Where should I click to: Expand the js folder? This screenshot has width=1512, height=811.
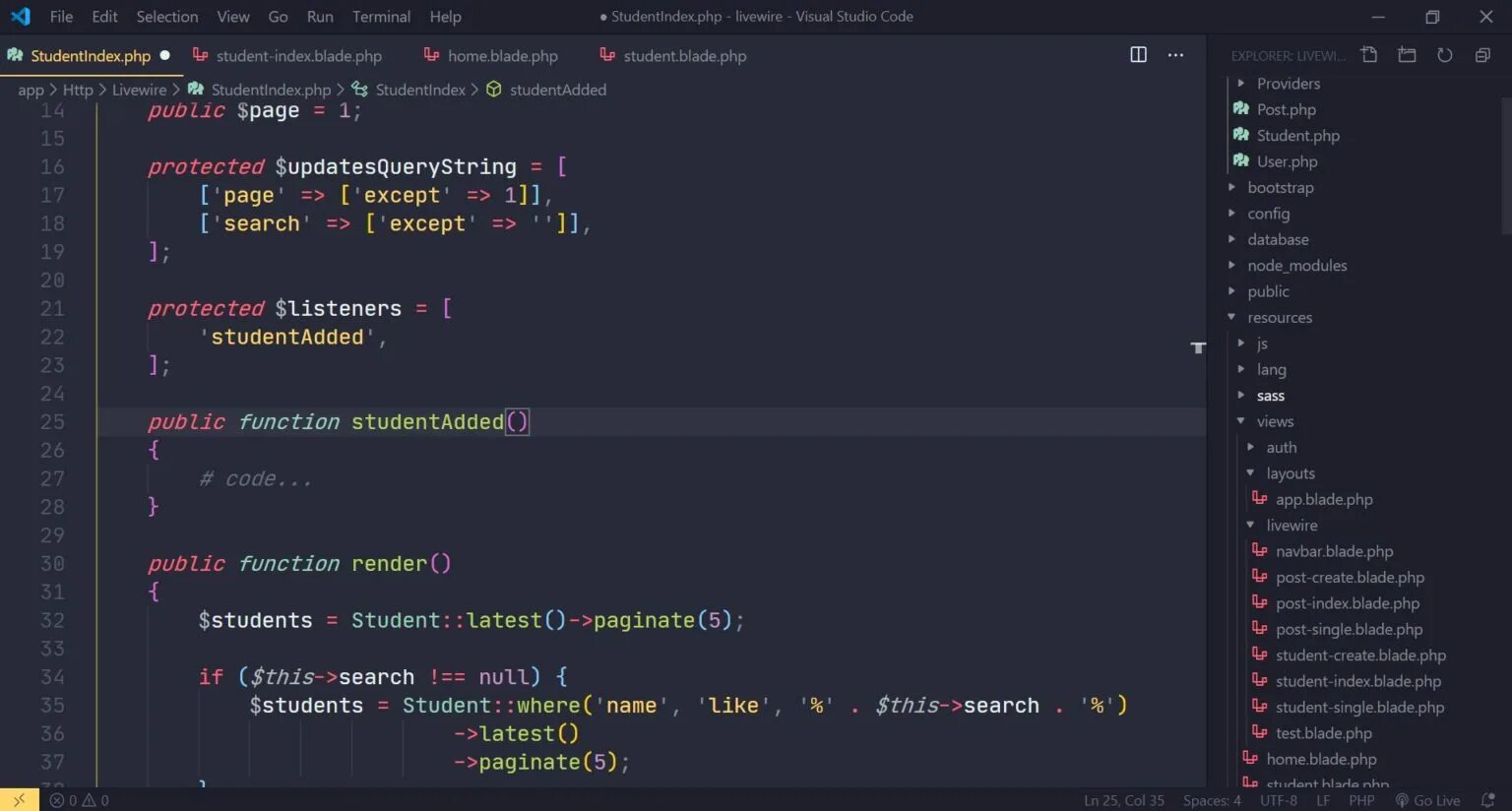[1262, 343]
